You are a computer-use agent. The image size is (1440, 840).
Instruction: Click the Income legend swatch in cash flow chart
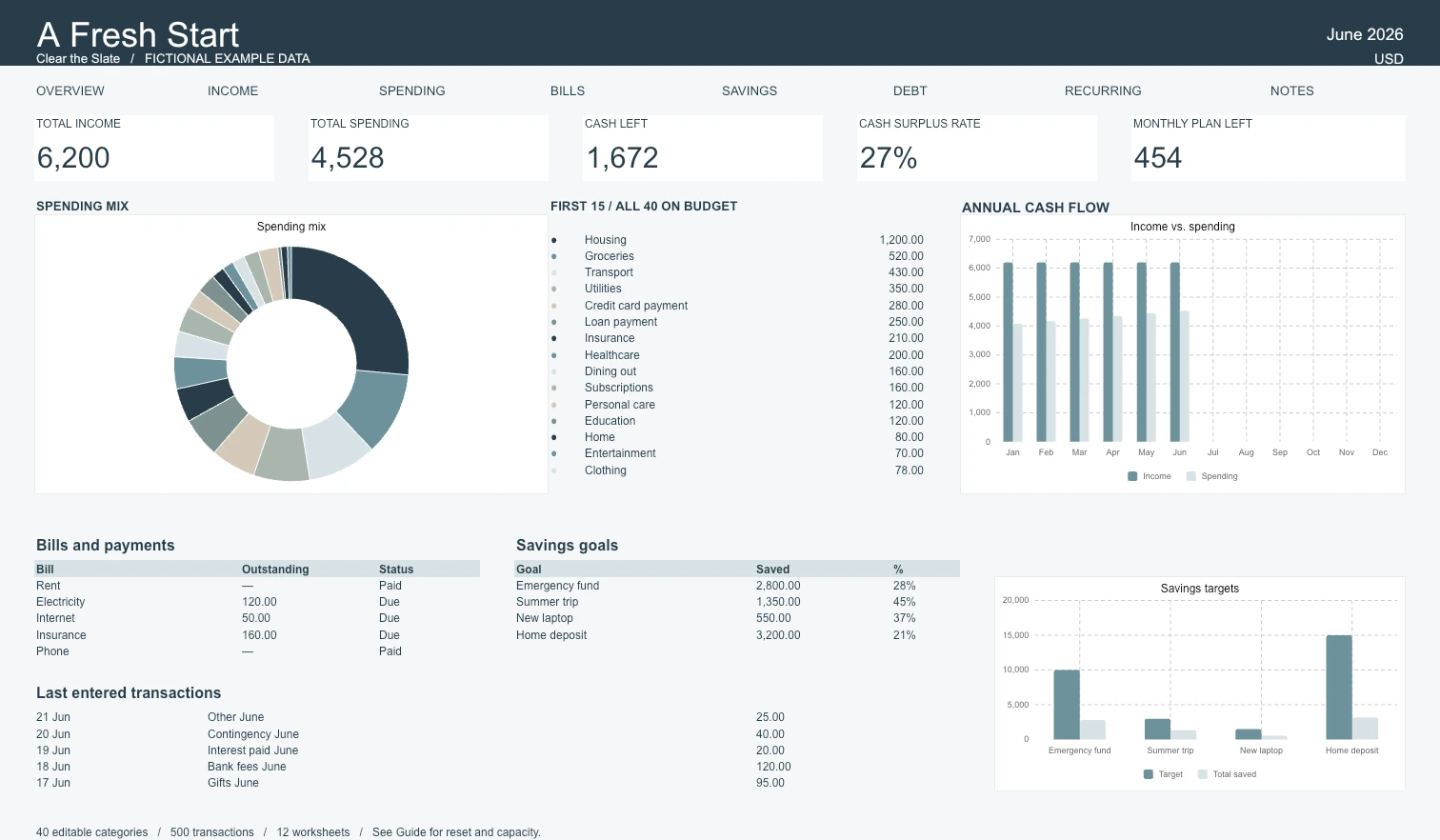click(x=1132, y=476)
